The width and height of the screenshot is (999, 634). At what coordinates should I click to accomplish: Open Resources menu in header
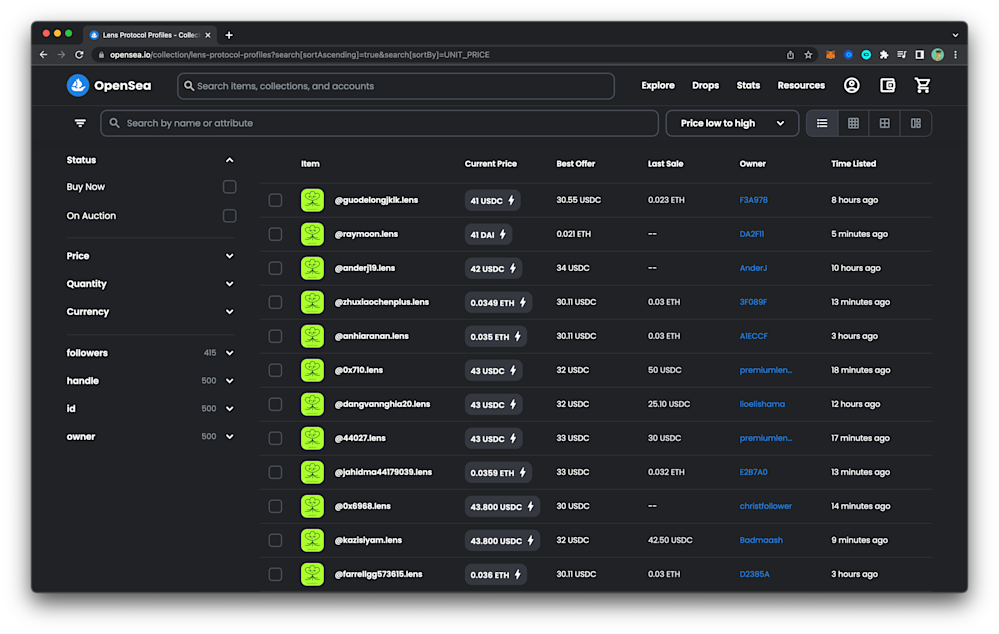(x=801, y=85)
